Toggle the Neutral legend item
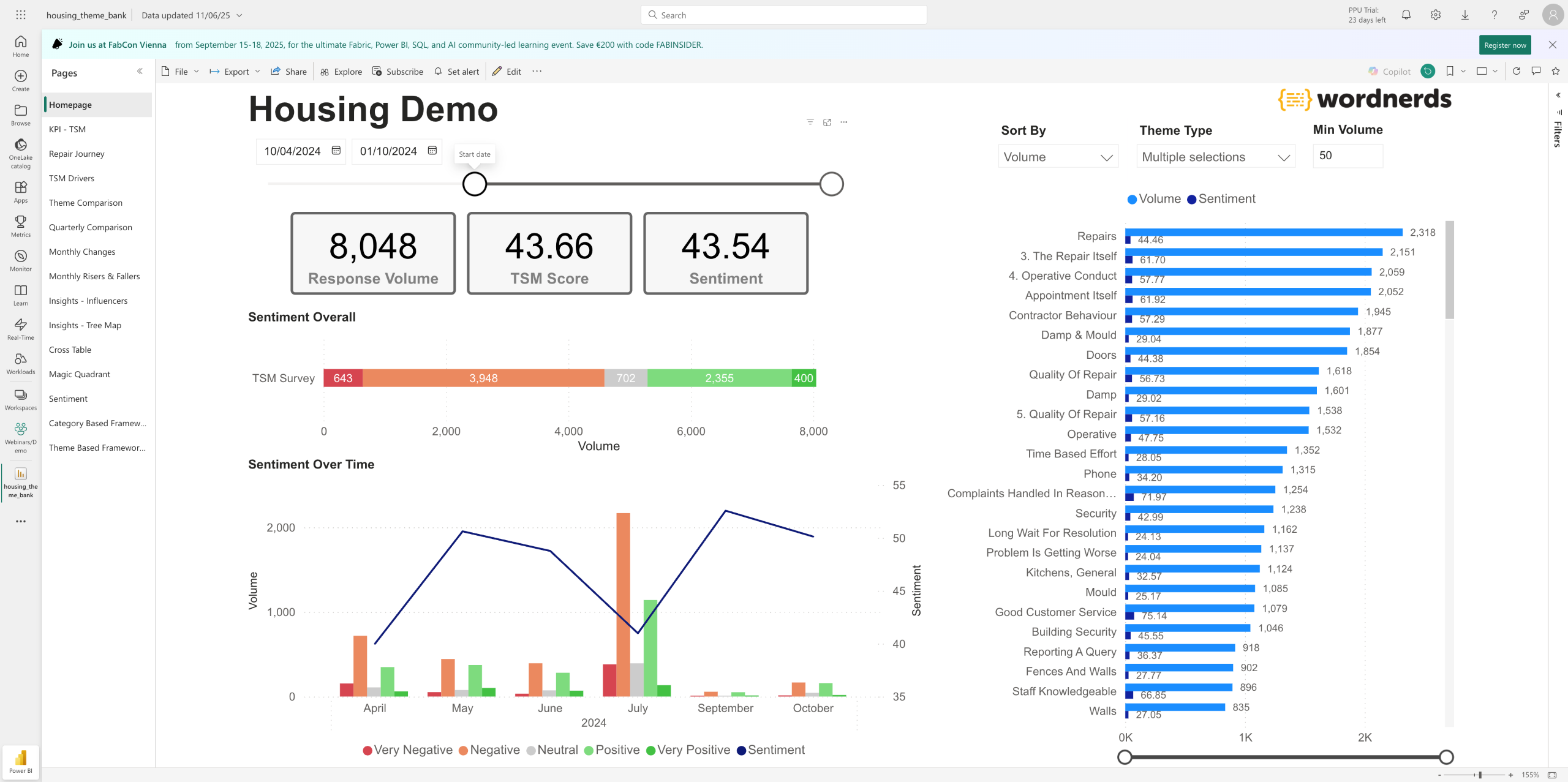 coord(552,750)
